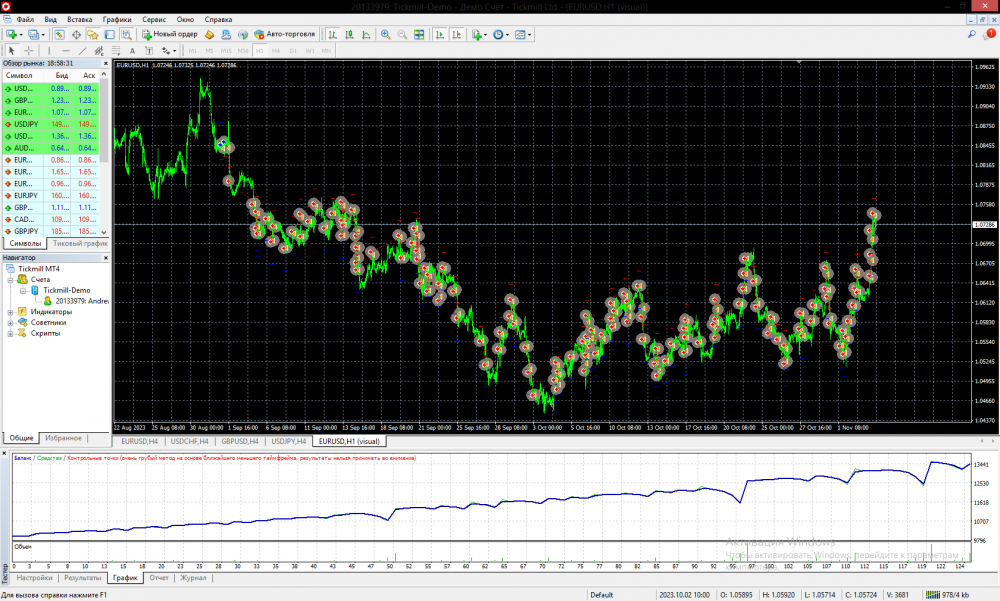Open the new chart dropdown arrow

click(x=21, y=34)
